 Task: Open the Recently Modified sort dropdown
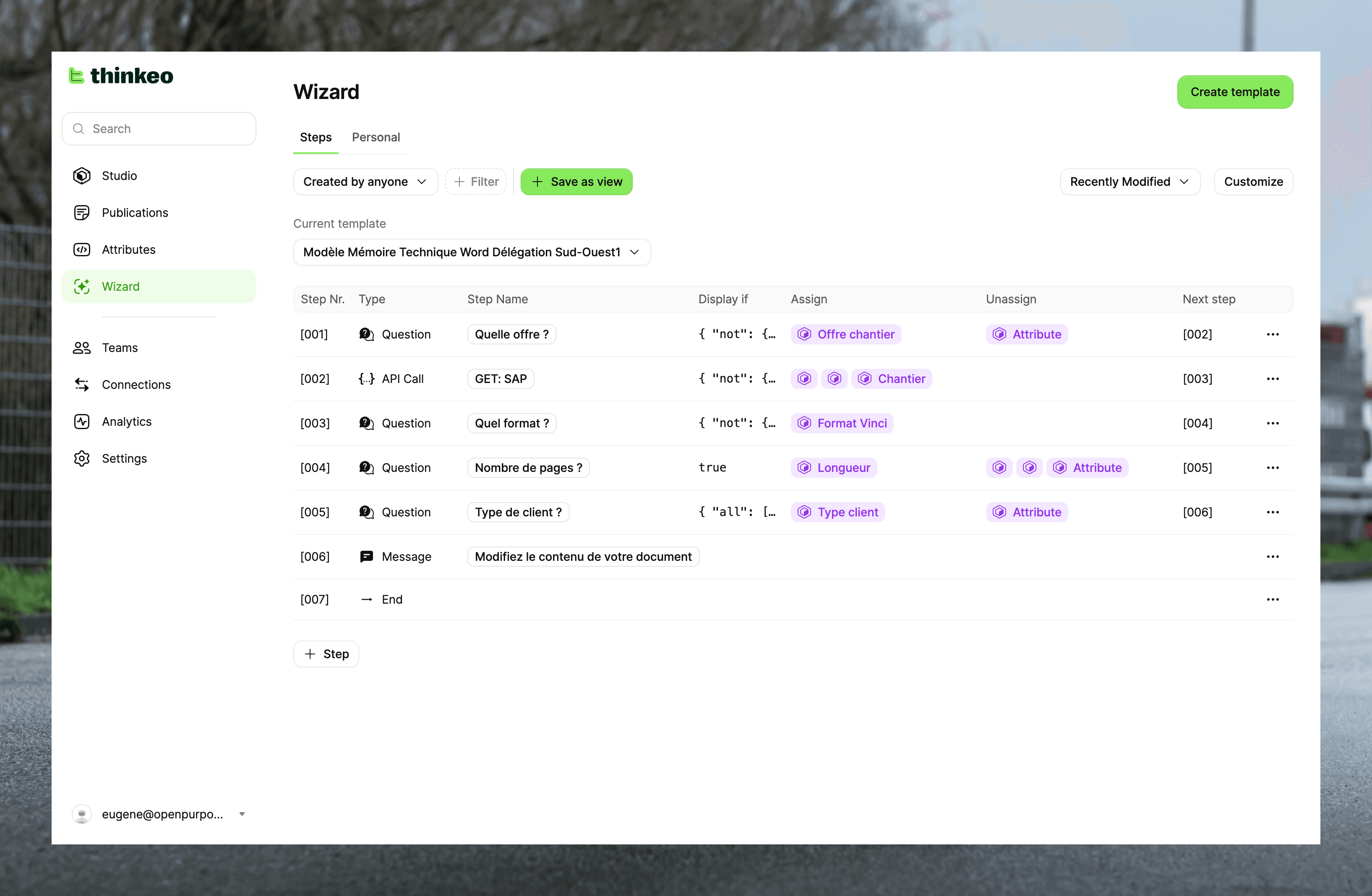click(x=1129, y=182)
